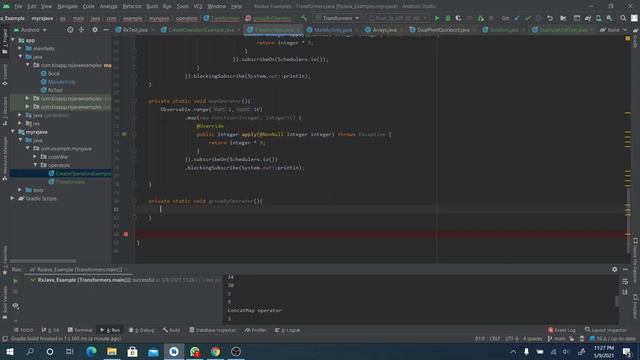Hide the Run tool window minus icon
The height and width of the screenshot is (360, 640).
[625, 269]
